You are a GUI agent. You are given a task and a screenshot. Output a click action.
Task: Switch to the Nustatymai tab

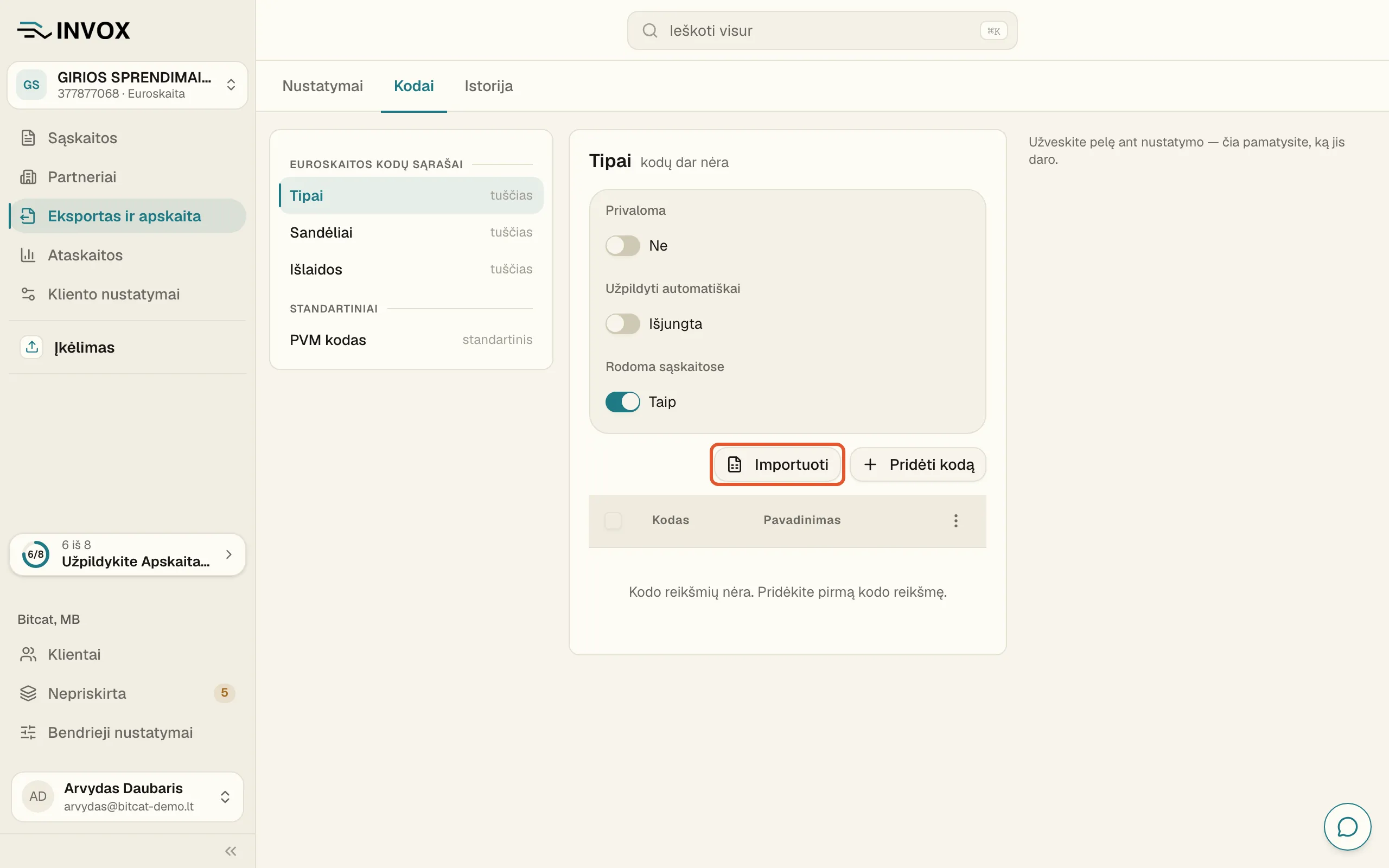323,86
